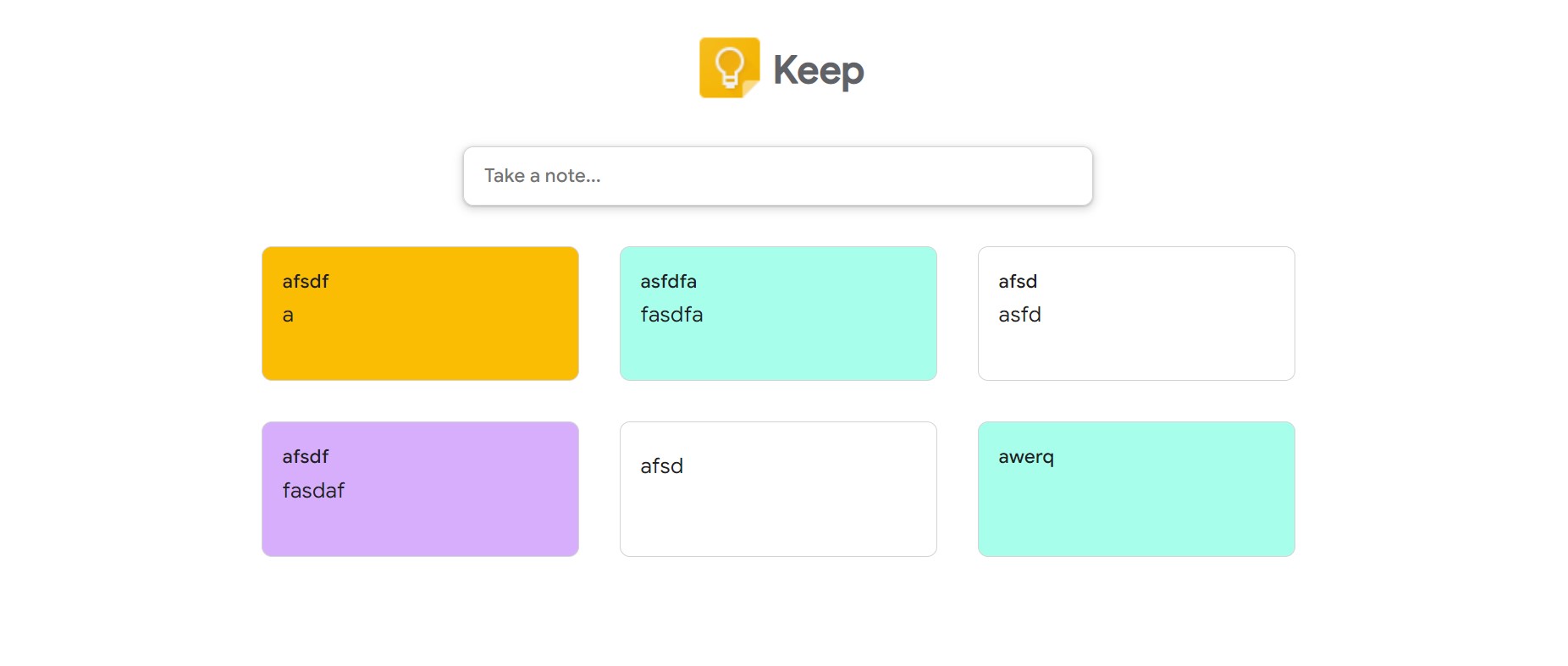Open the teal note titled awerq
This screenshot has height=666, width=1568.
click(x=1136, y=489)
